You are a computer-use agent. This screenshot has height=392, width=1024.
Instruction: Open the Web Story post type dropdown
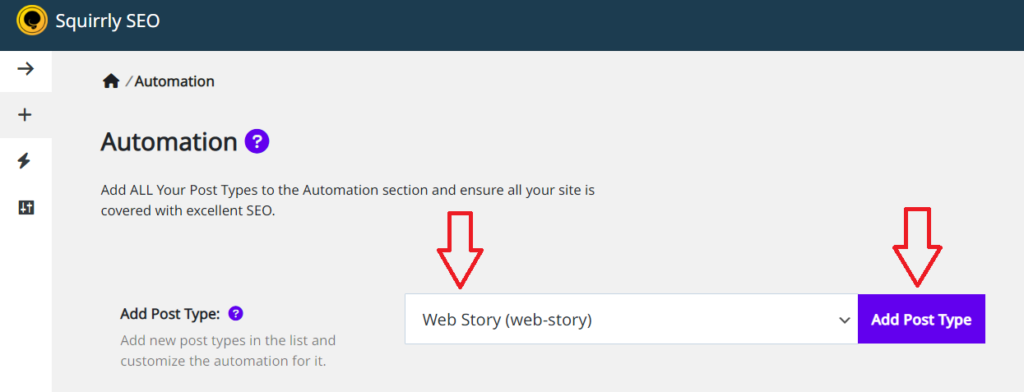click(631, 319)
